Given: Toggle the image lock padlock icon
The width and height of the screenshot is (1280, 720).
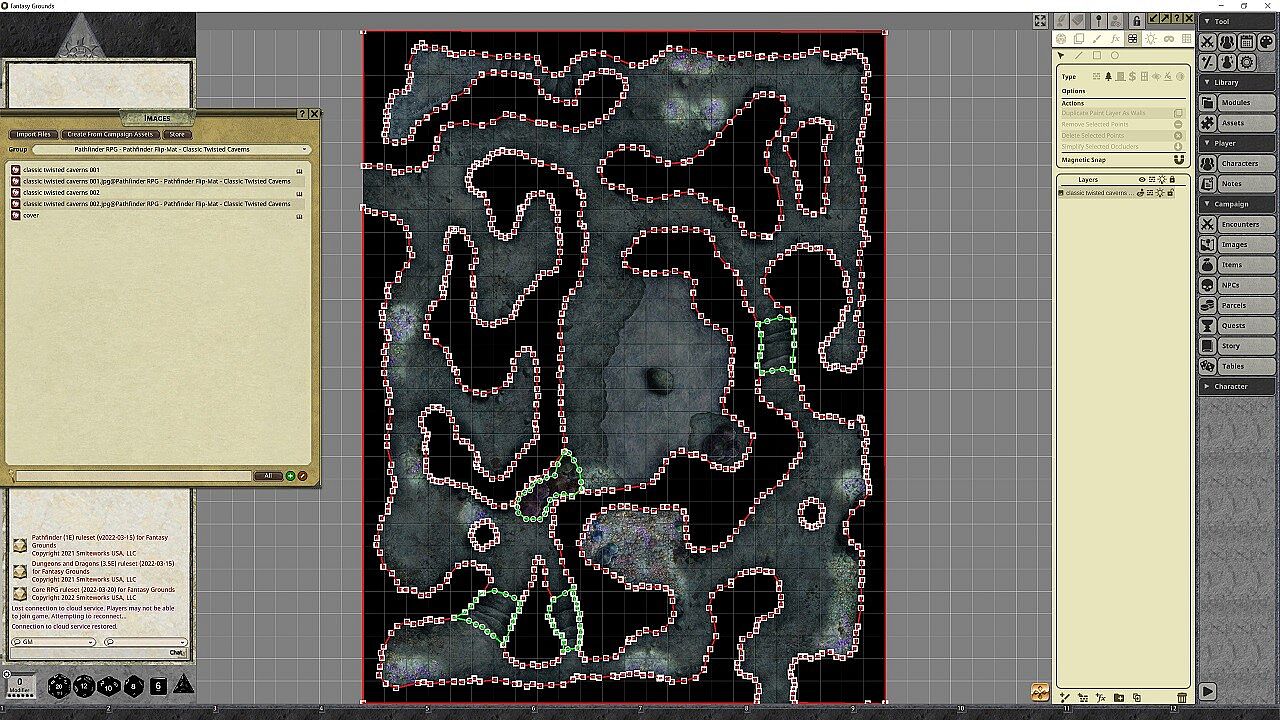Looking at the screenshot, I should pyautogui.click(x=1136, y=20).
